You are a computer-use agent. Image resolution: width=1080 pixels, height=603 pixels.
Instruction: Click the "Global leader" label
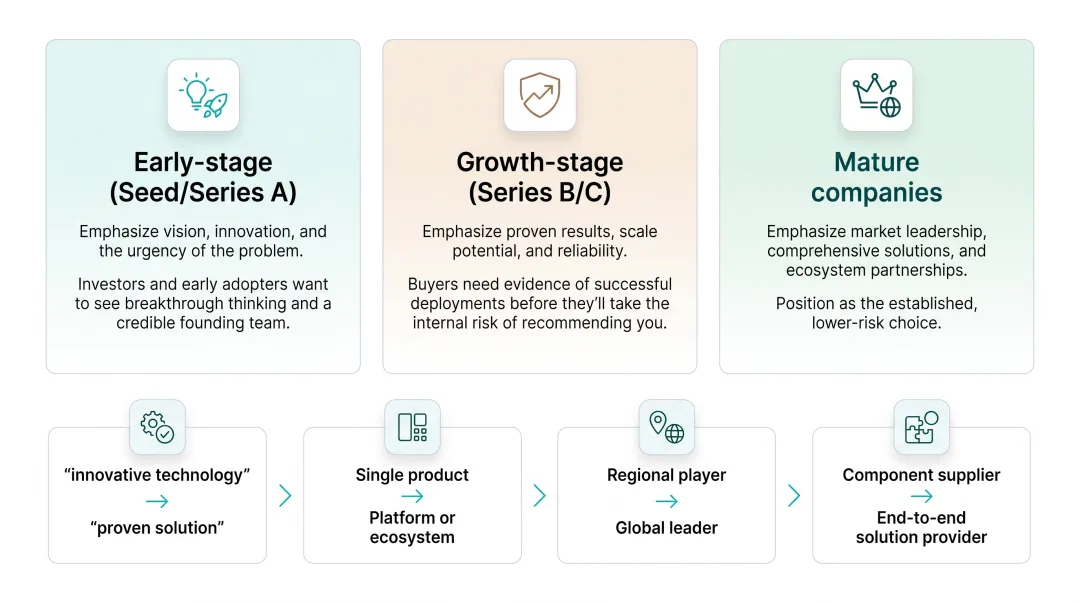click(x=667, y=528)
